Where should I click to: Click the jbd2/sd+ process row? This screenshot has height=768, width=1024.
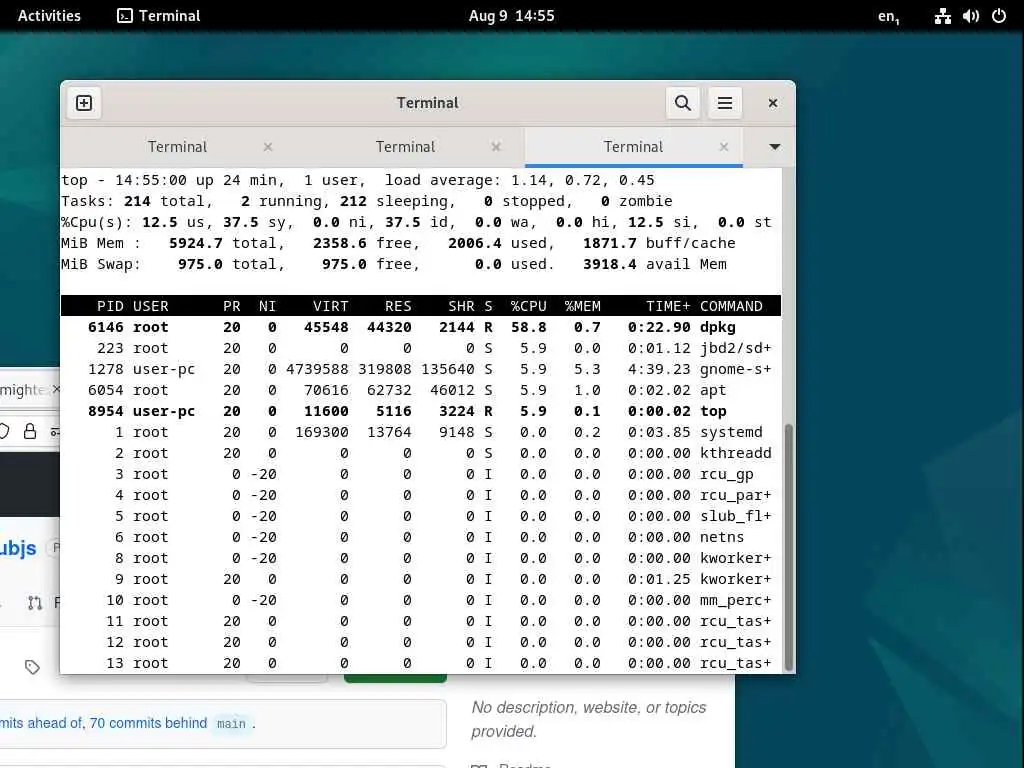(421, 348)
